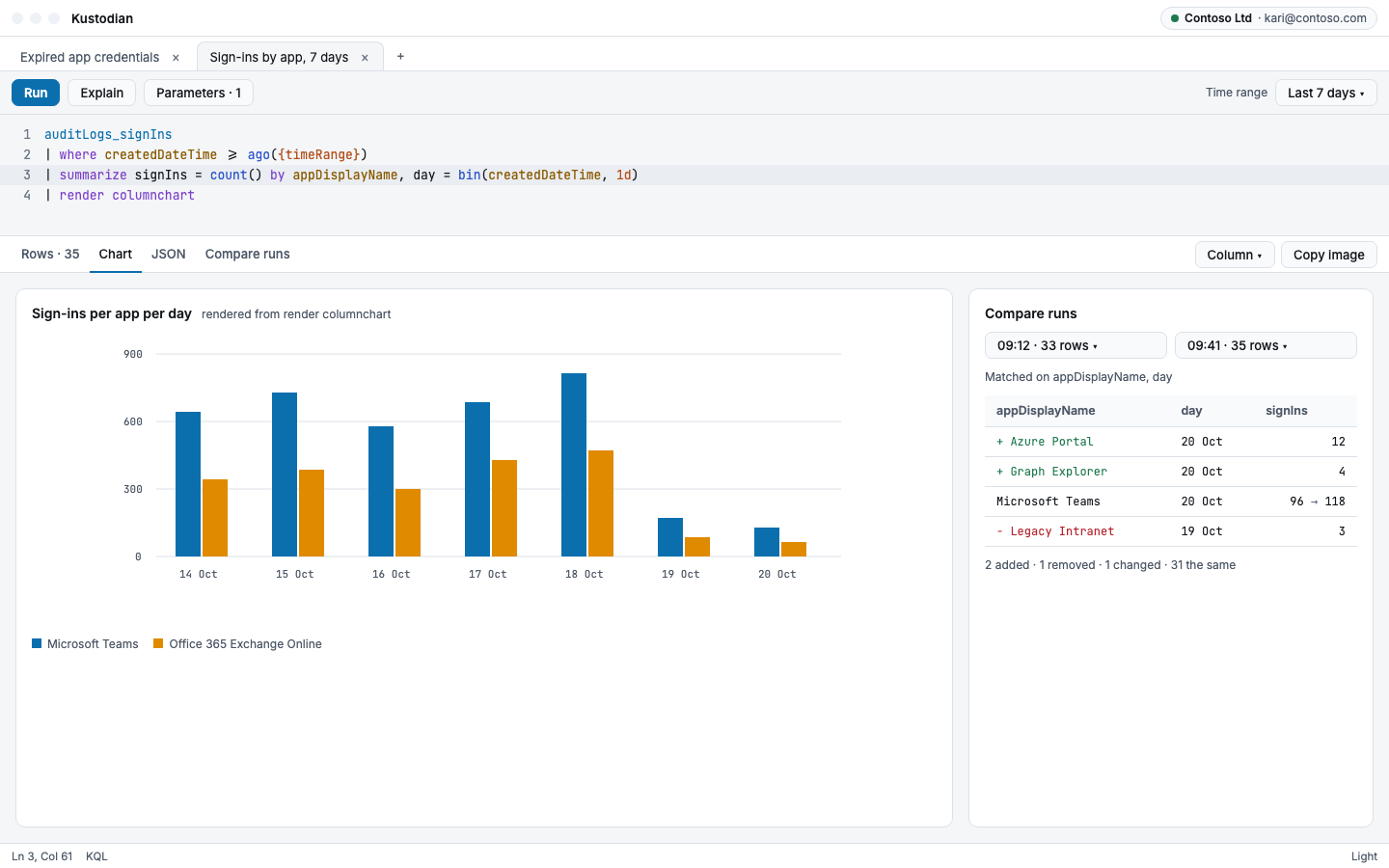Screen dimensions: 1389x868
Task: Click the 96 → 118 signIns value
Action: pos(1318,502)
